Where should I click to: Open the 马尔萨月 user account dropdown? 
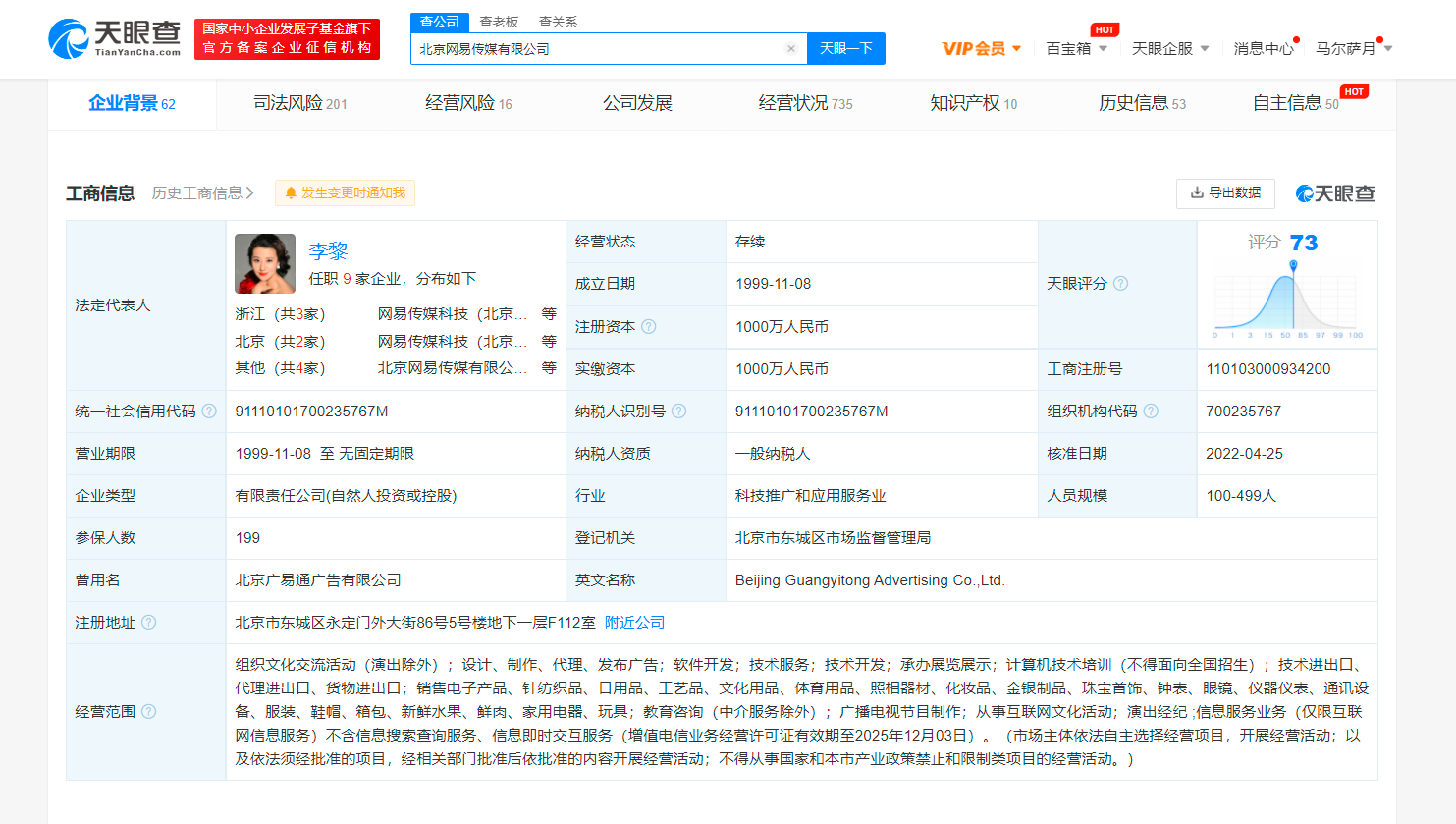click(1354, 48)
